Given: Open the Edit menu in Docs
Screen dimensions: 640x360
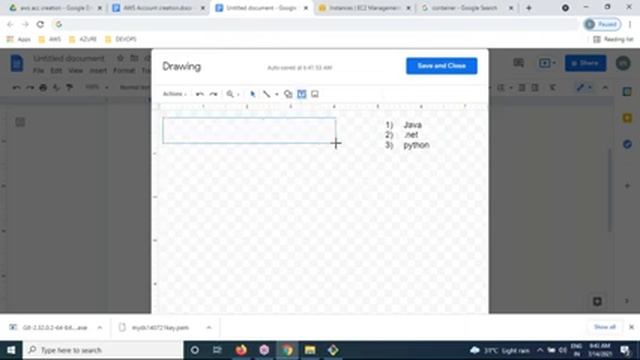Looking at the screenshot, I should (x=56, y=71).
